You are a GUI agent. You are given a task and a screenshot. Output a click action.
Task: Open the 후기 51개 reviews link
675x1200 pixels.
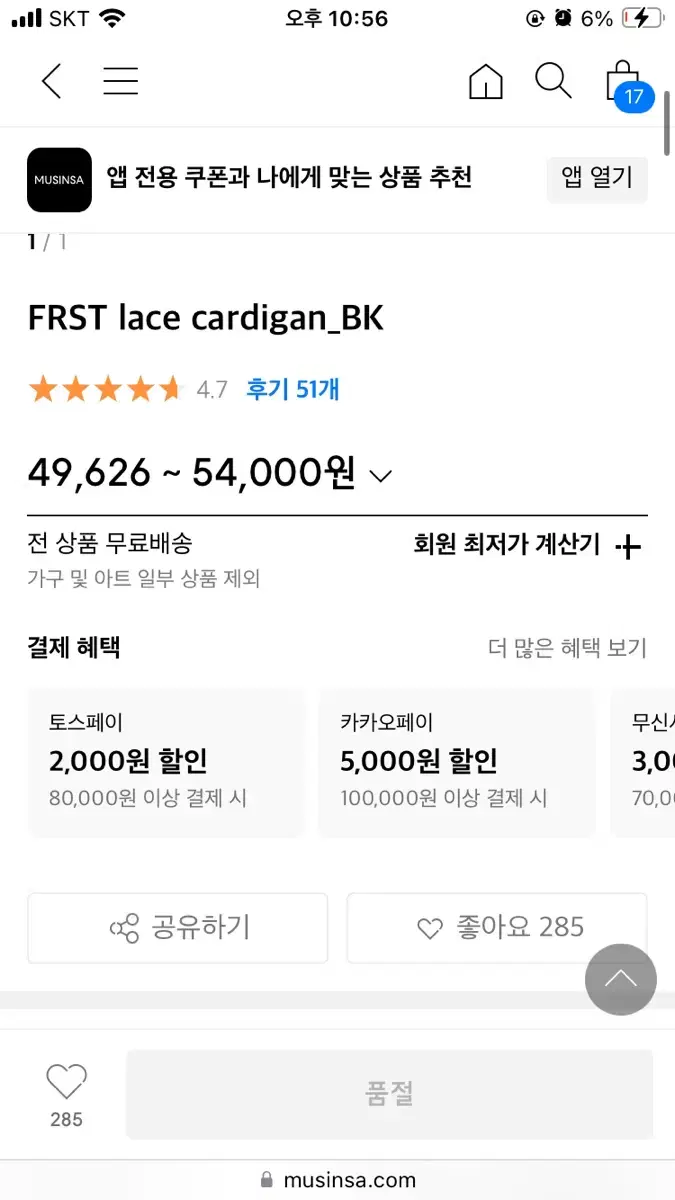point(293,389)
